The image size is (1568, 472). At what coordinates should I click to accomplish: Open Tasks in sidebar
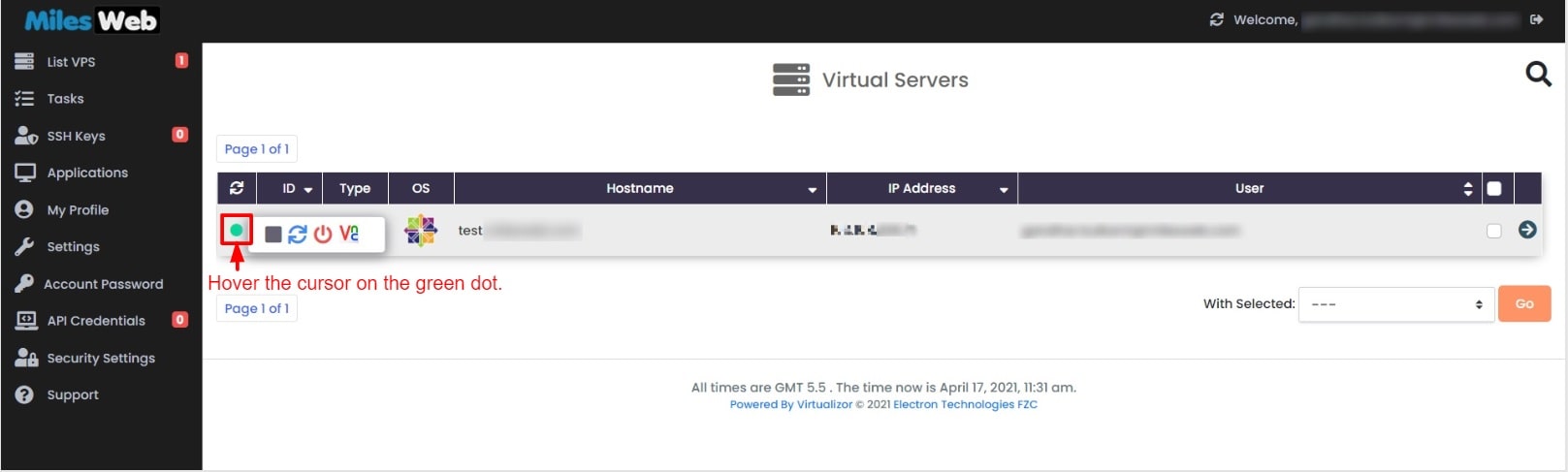pyautogui.click(x=65, y=99)
